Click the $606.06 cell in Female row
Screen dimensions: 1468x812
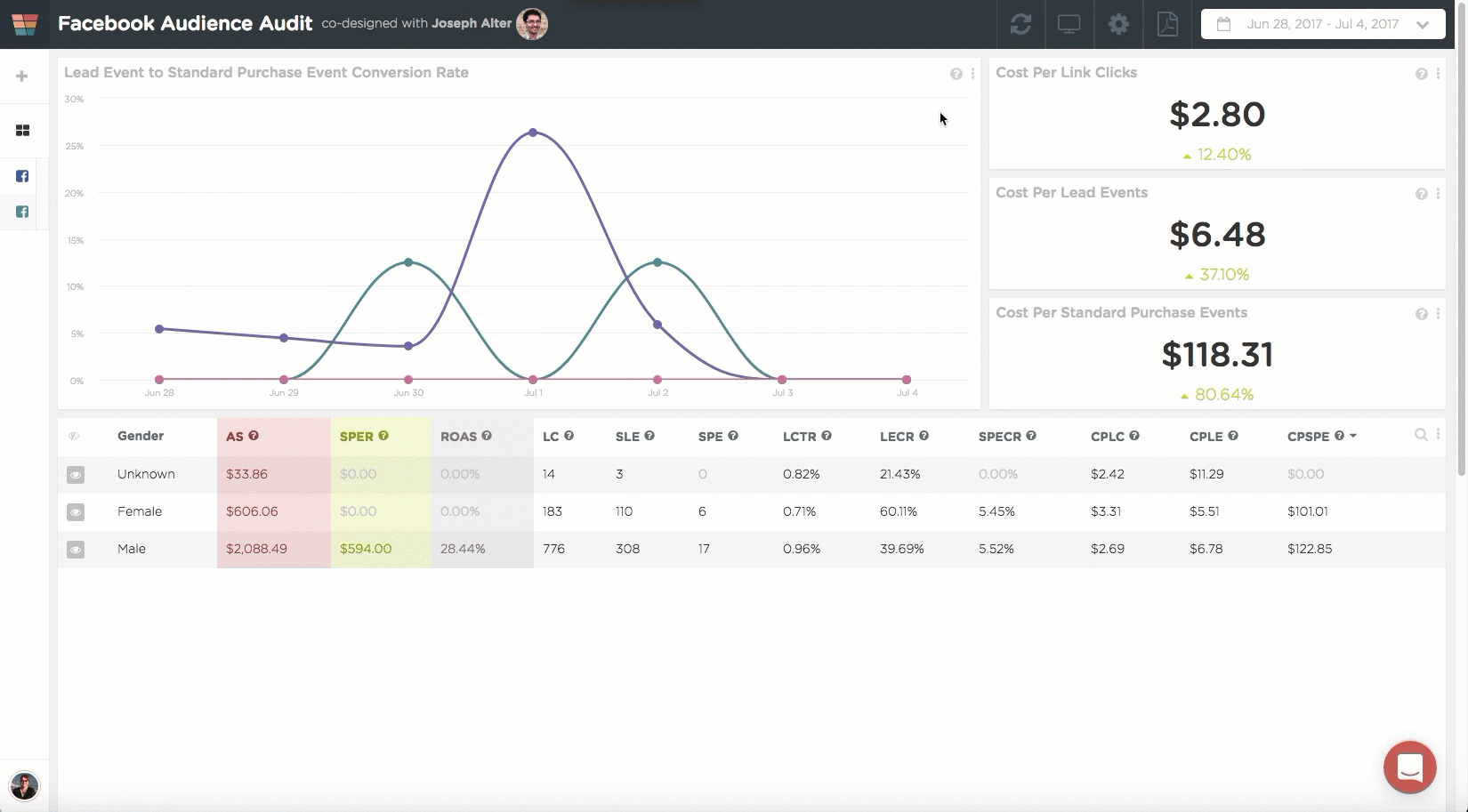(252, 511)
